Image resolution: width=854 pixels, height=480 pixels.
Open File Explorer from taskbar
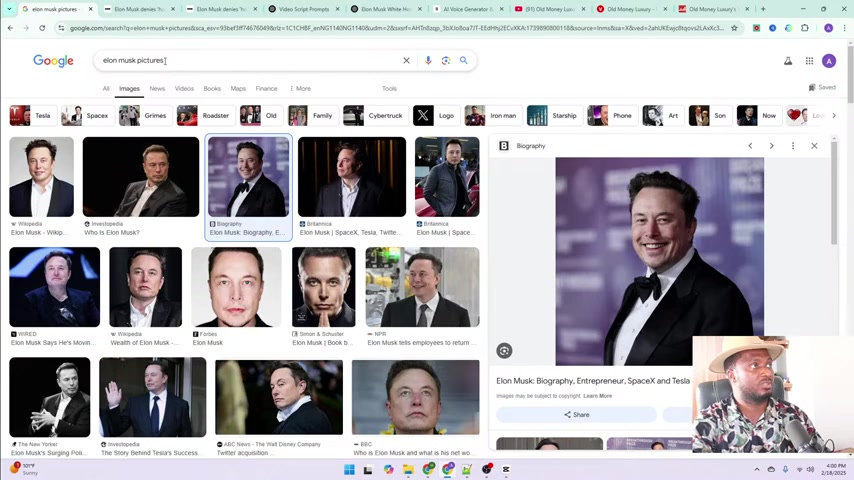[x=408, y=469]
